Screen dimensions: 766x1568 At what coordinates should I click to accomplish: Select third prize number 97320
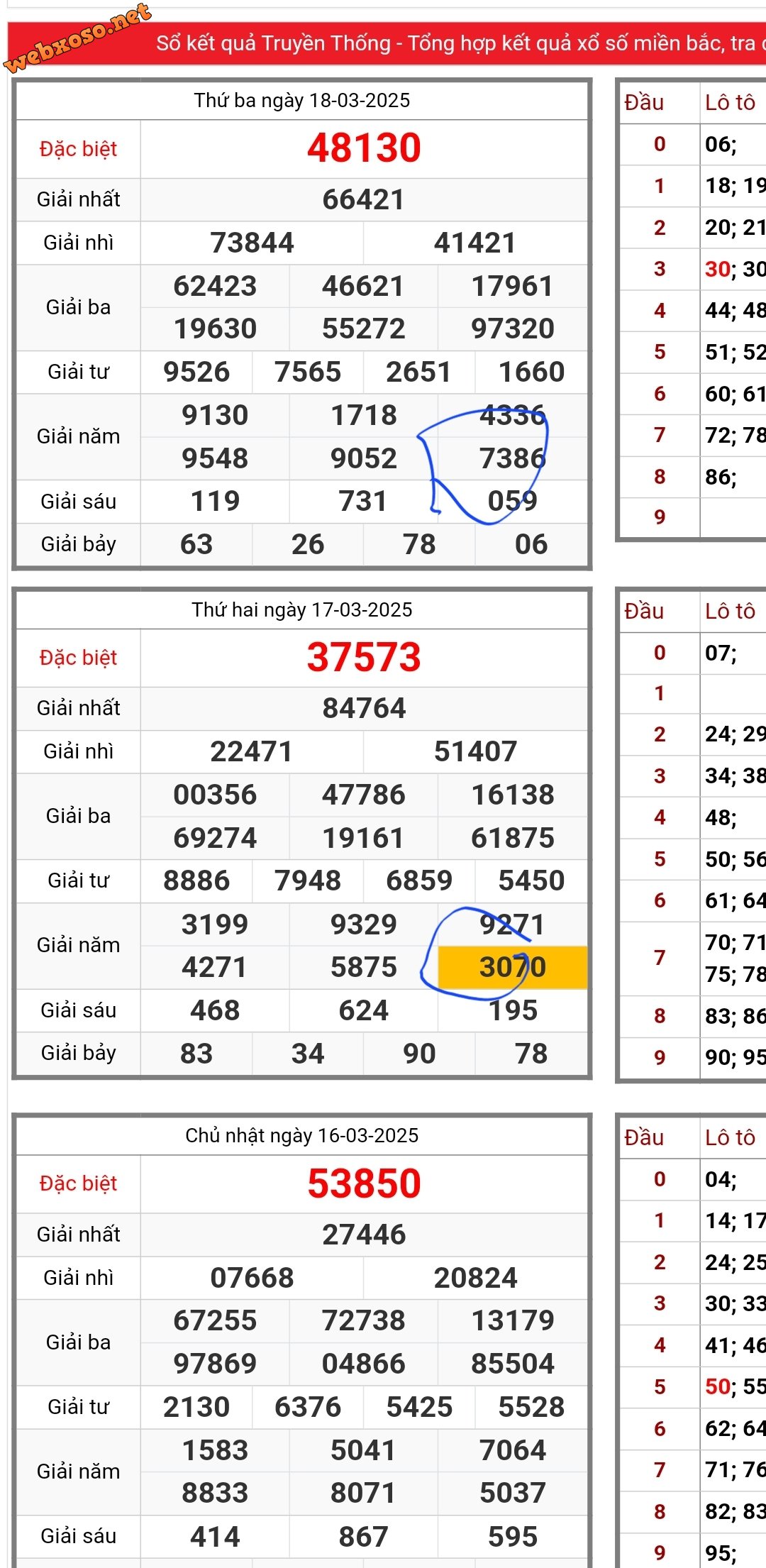(x=513, y=328)
